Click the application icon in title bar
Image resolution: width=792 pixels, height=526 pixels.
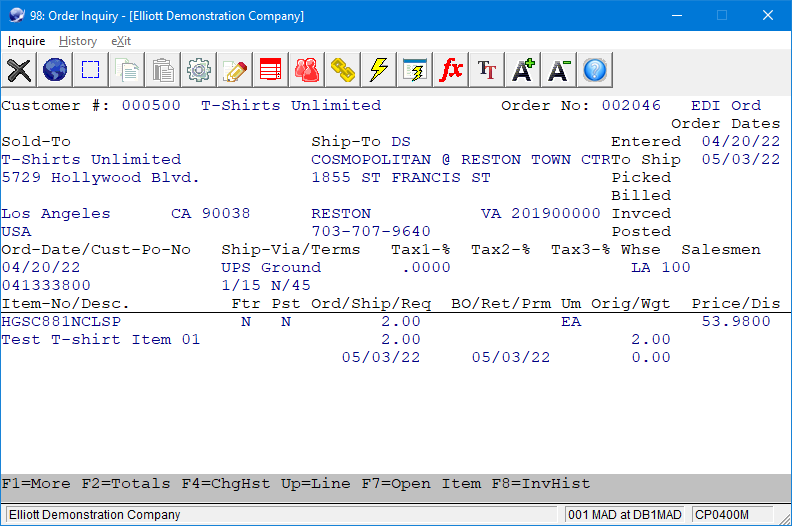(17, 15)
